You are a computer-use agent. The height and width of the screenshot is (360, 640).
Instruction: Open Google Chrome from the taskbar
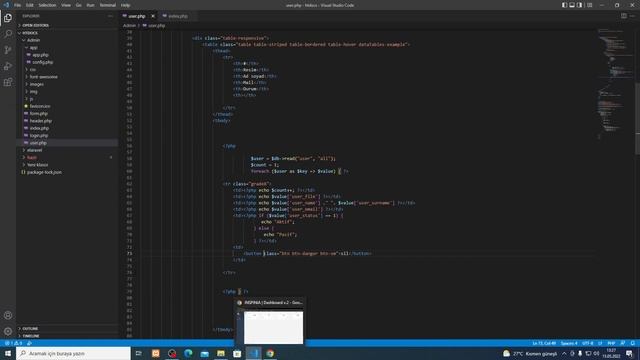click(270, 353)
